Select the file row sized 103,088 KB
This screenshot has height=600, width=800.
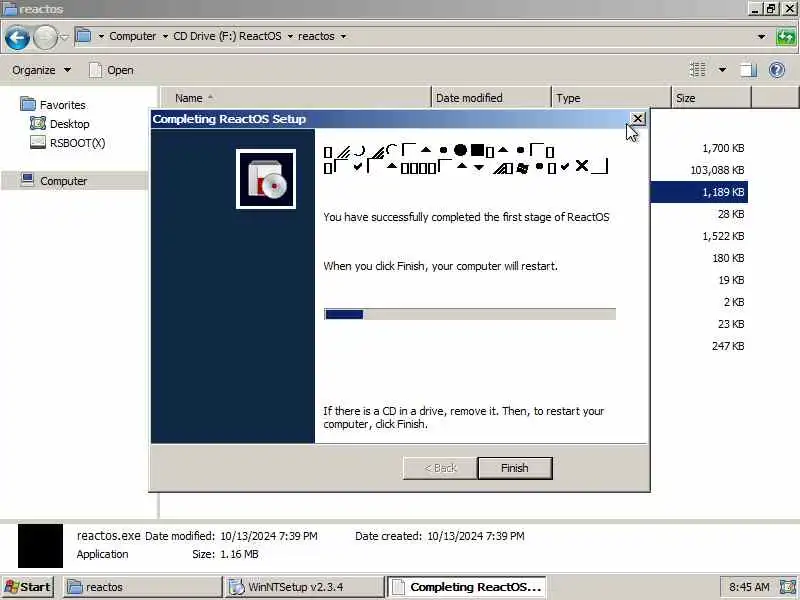coord(717,170)
